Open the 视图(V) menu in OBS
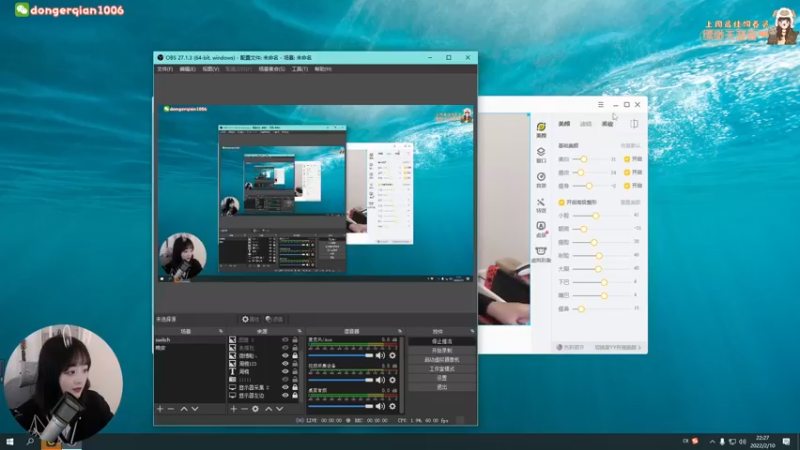Screen dimensions: 800x450 211,69
